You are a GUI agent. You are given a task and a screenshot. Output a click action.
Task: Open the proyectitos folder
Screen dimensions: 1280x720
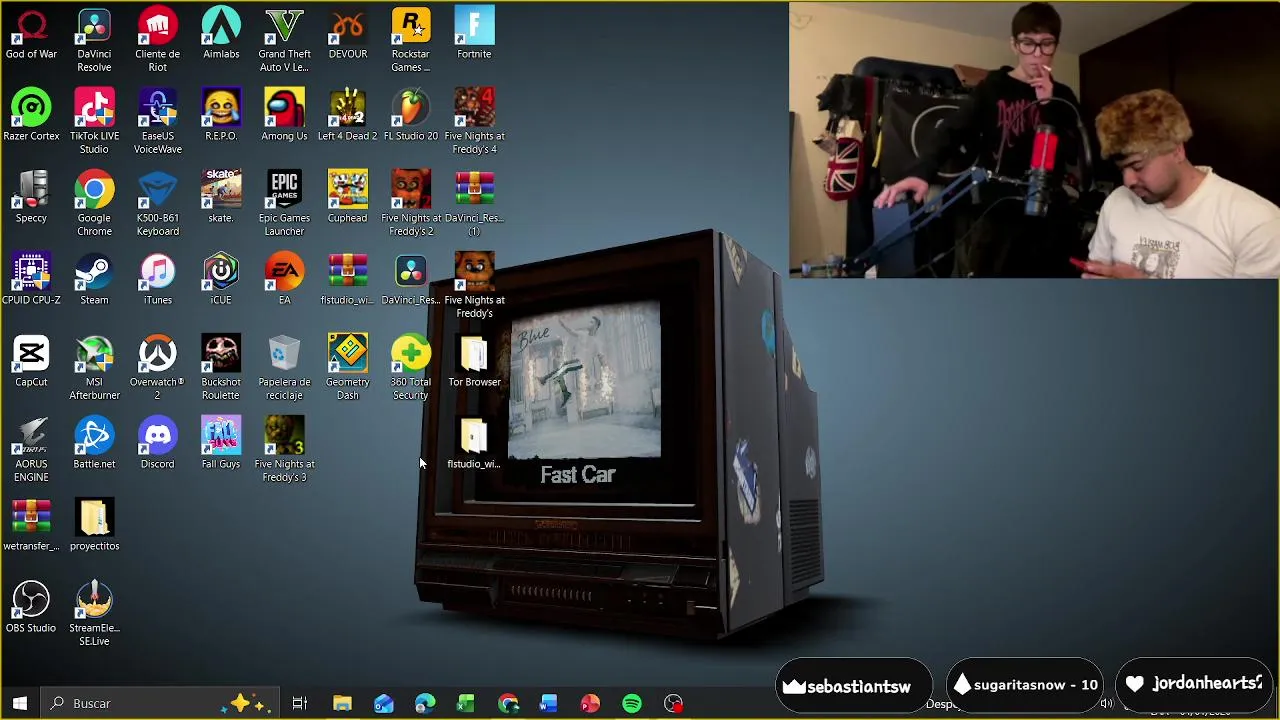(94, 526)
